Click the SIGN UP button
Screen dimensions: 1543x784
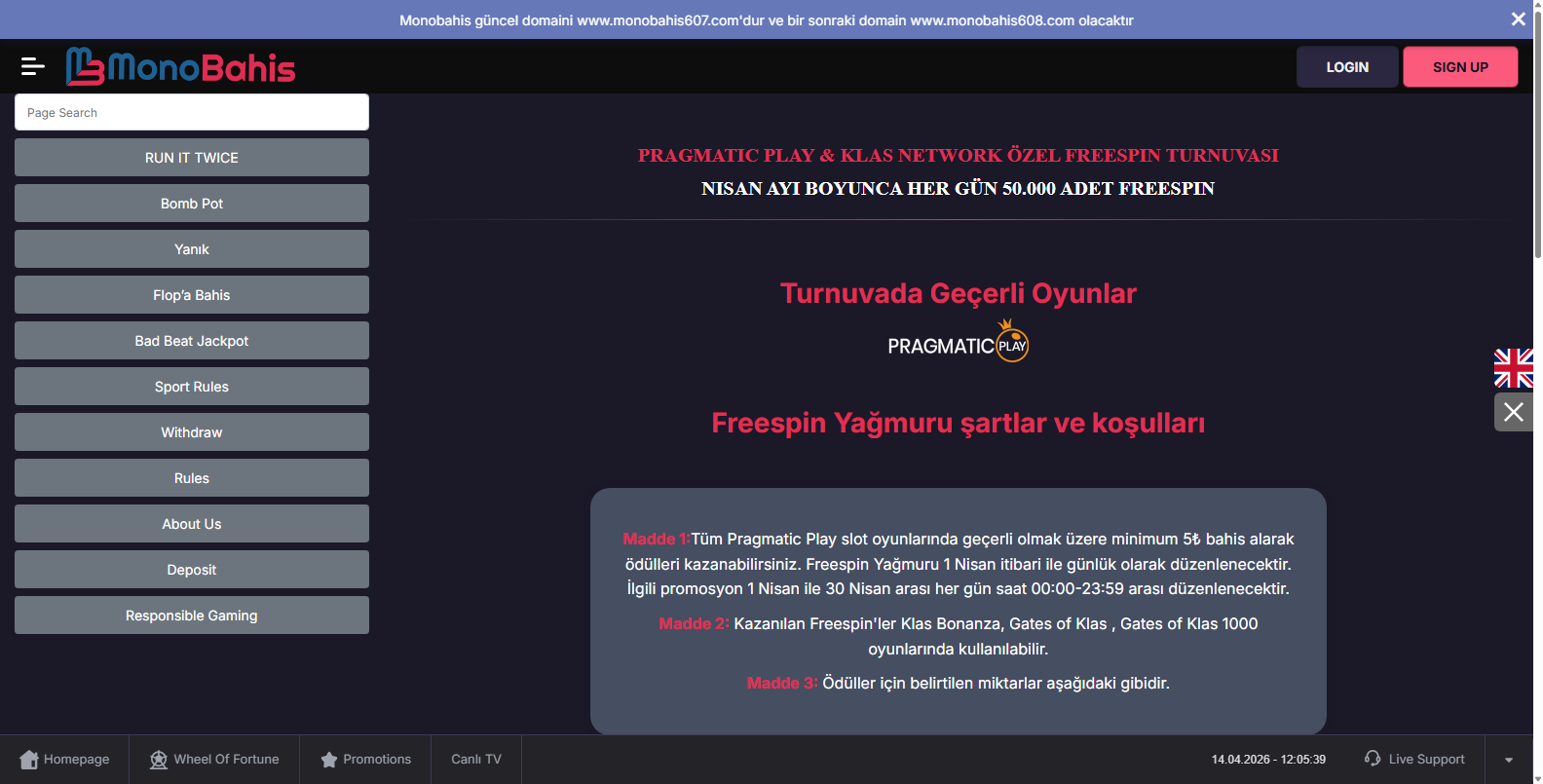coord(1460,67)
